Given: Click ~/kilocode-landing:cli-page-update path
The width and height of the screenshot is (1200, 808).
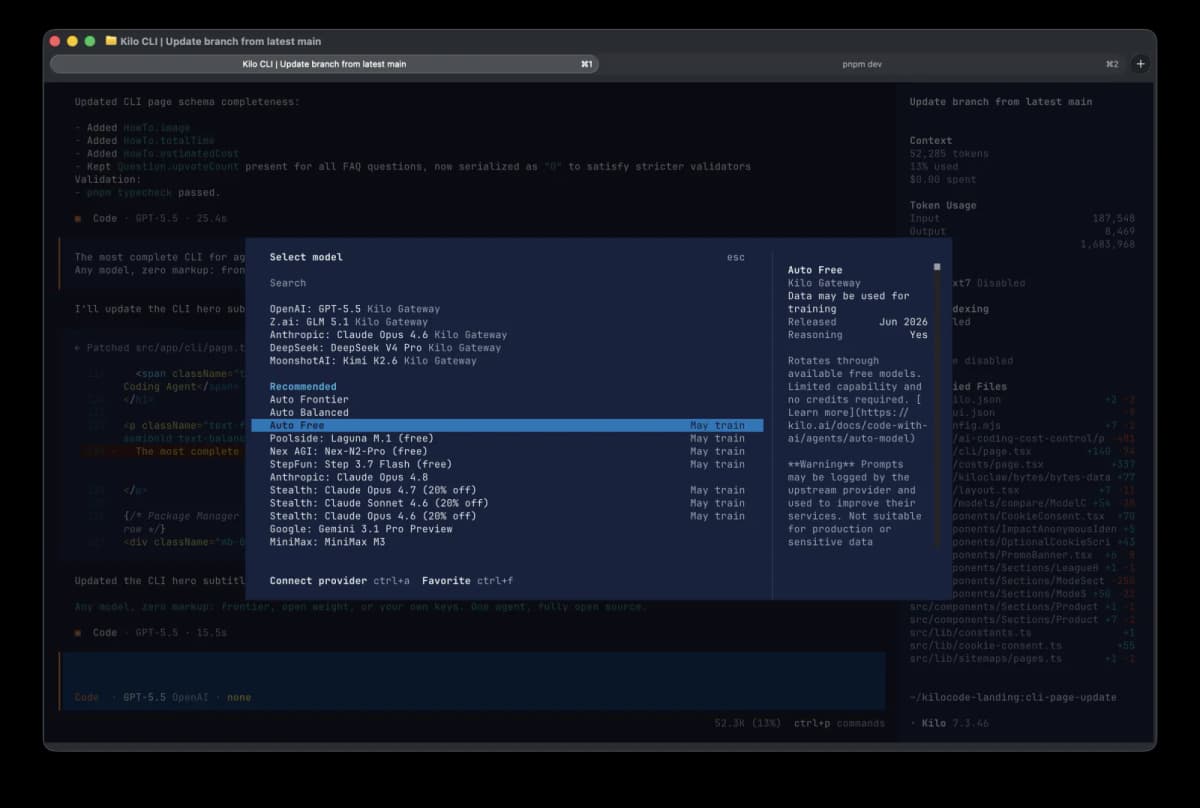Looking at the screenshot, I should [x=1012, y=697].
